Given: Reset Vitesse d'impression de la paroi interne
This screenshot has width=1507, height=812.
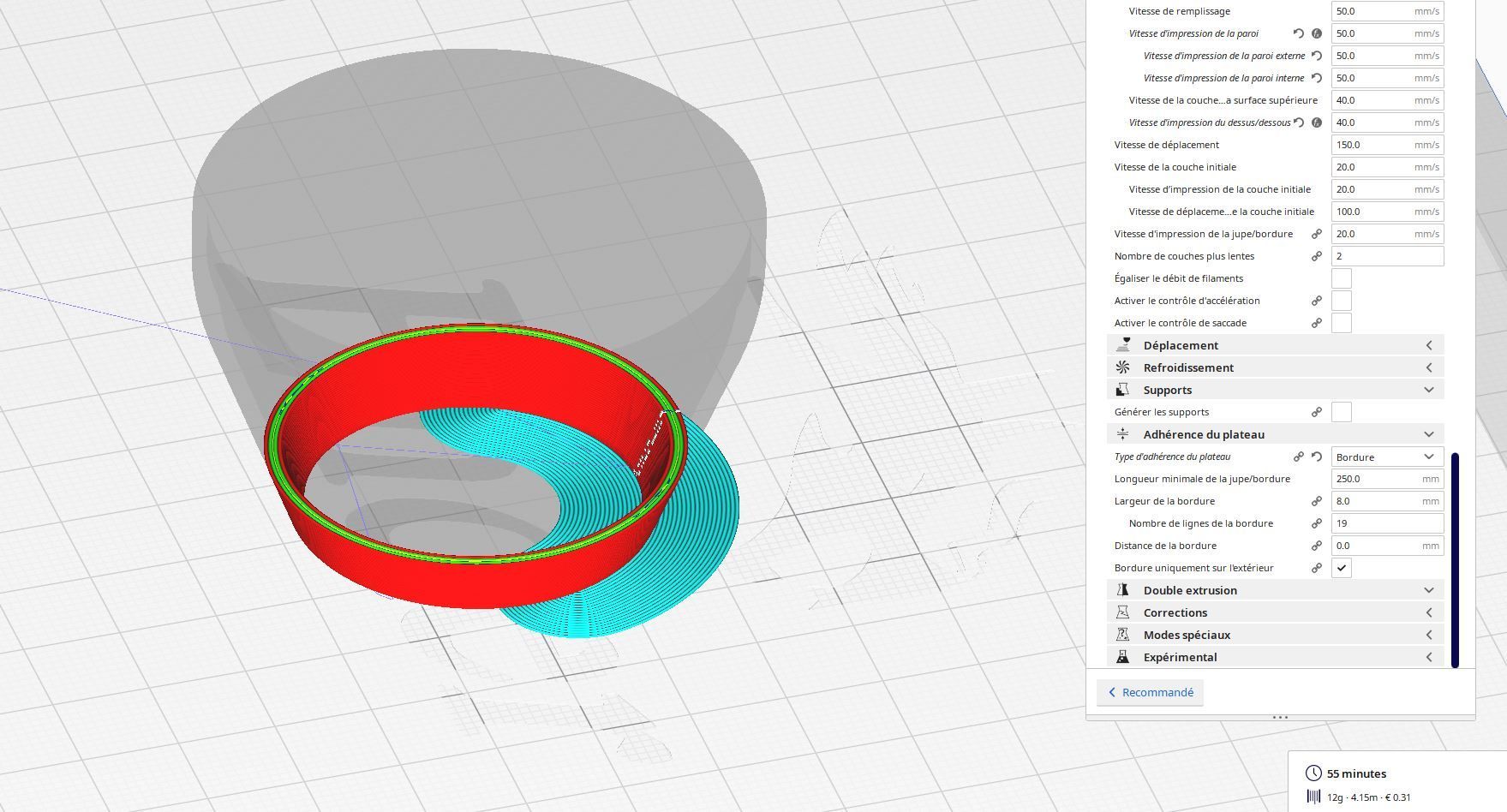Looking at the screenshot, I should click(x=1317, y=78).
